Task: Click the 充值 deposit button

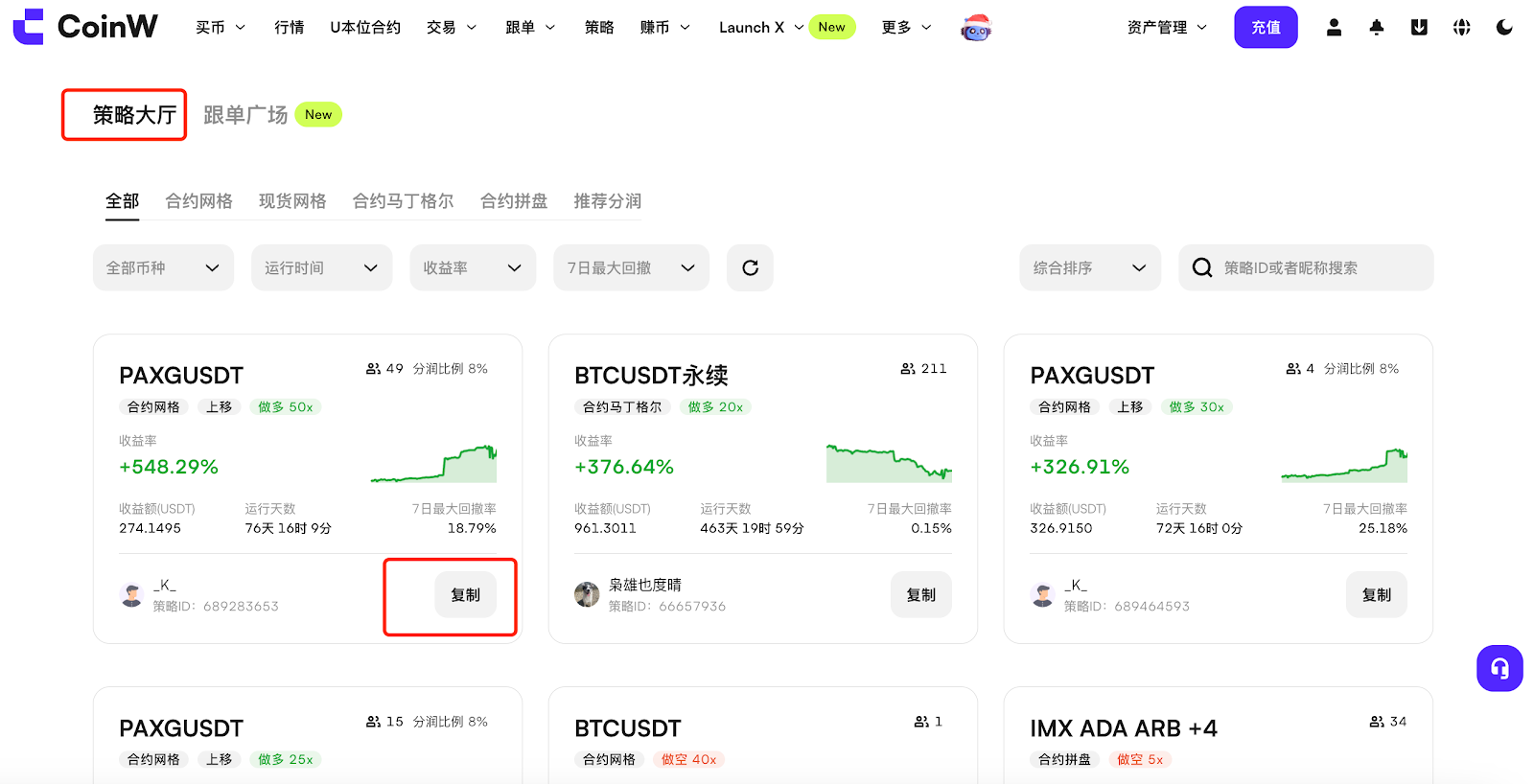Action: point(1266,28)
